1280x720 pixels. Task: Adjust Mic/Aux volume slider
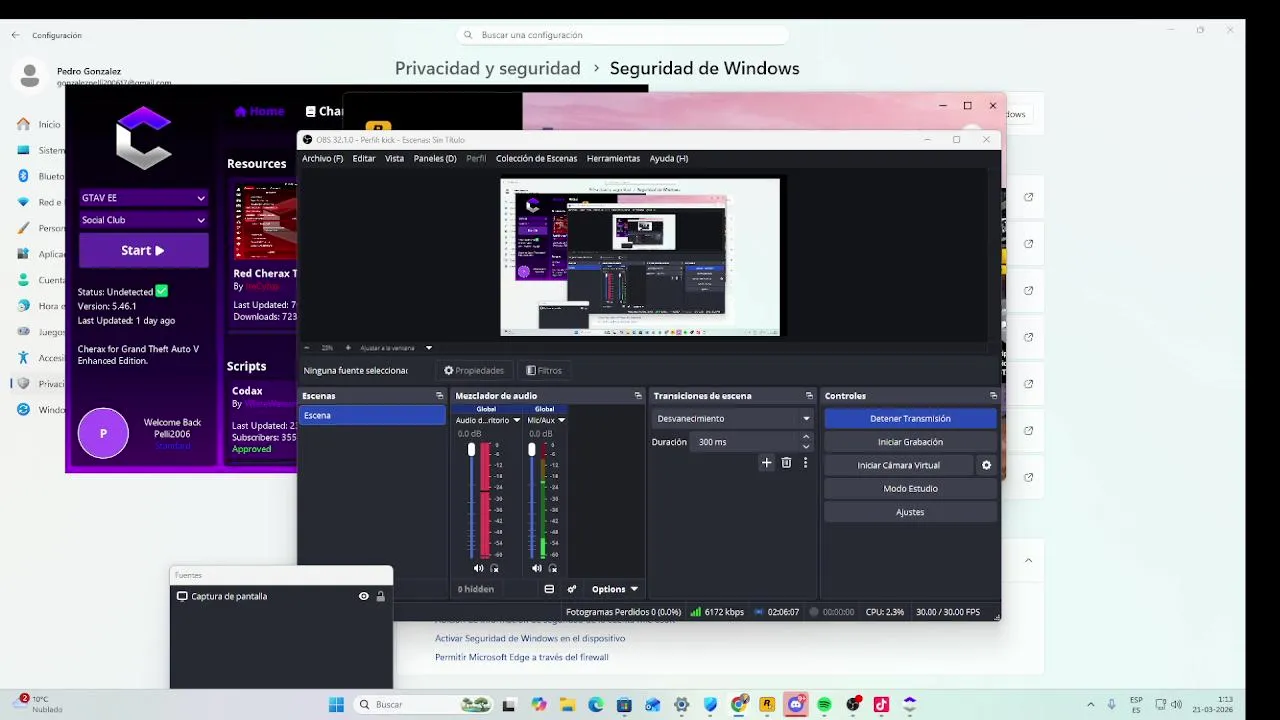531,449
